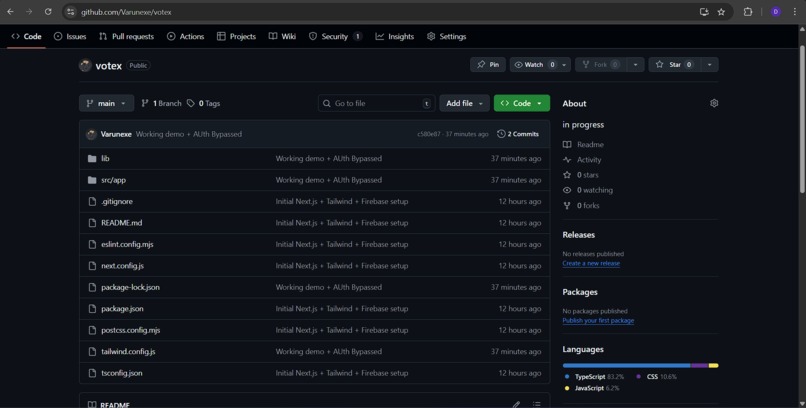Open the main branch selector
The height and width of the screenshot is (408, 806).
coord(106,103)
